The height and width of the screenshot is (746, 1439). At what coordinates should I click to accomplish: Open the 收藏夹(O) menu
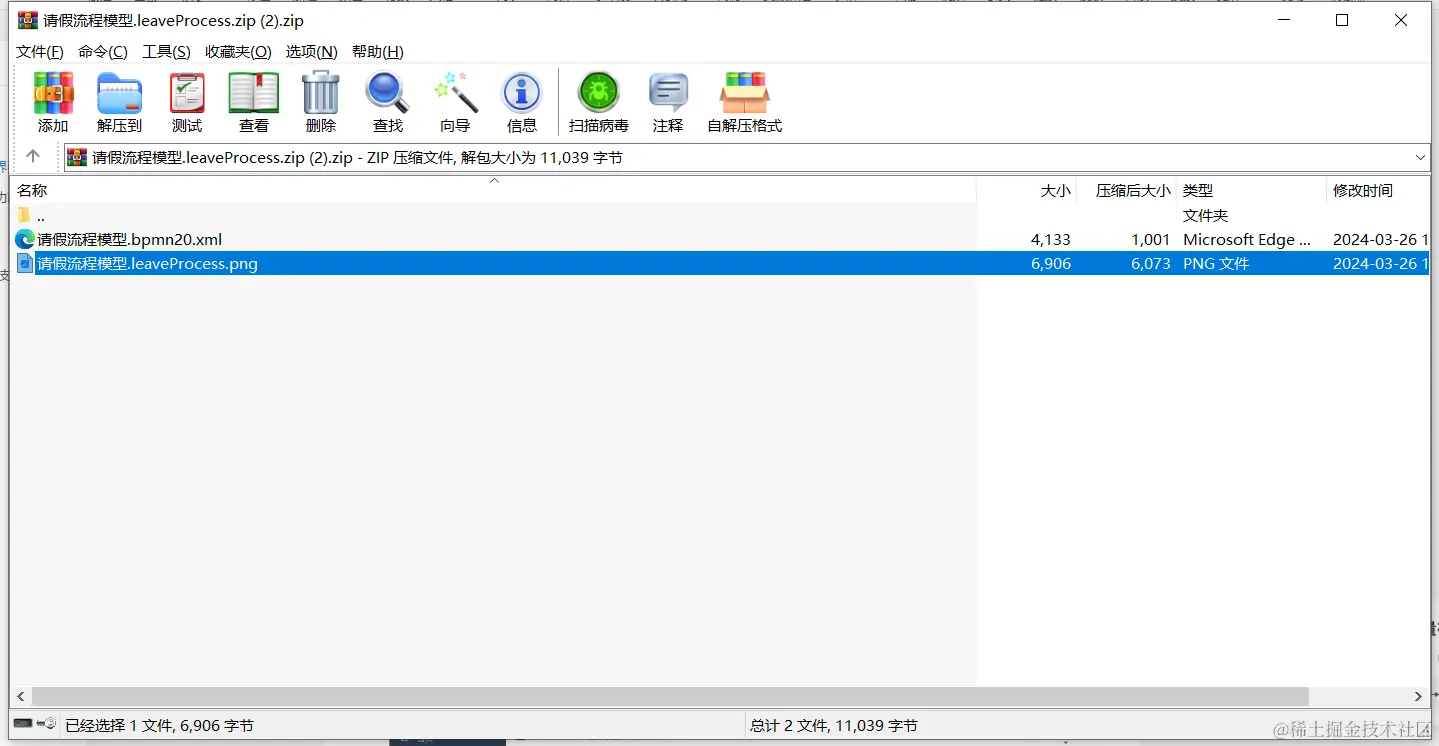(238, 52)
